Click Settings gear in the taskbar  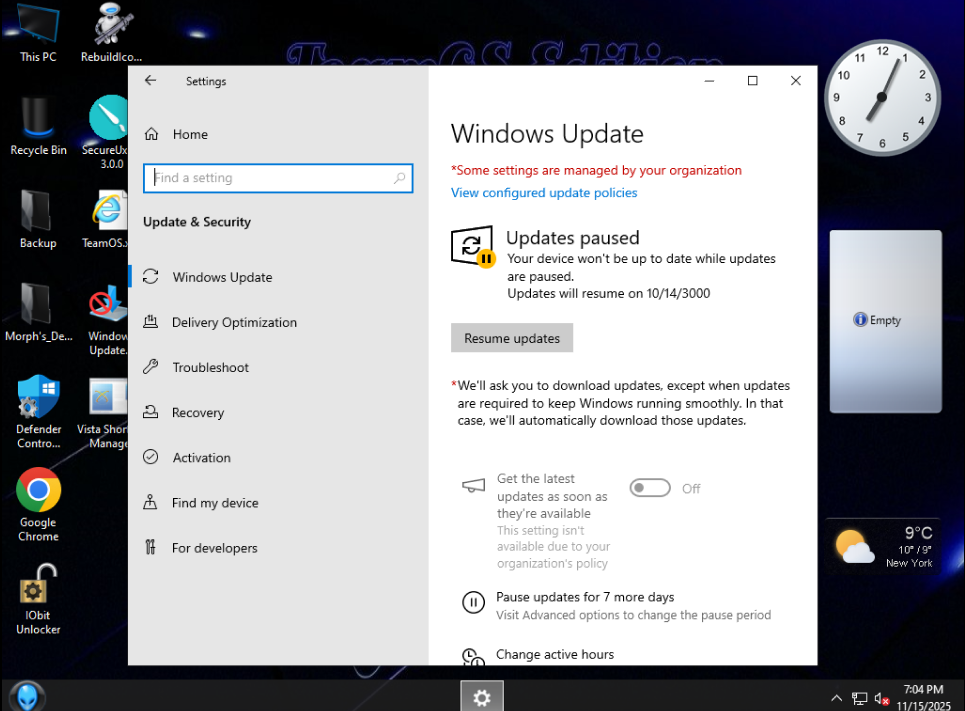[482, 696]
